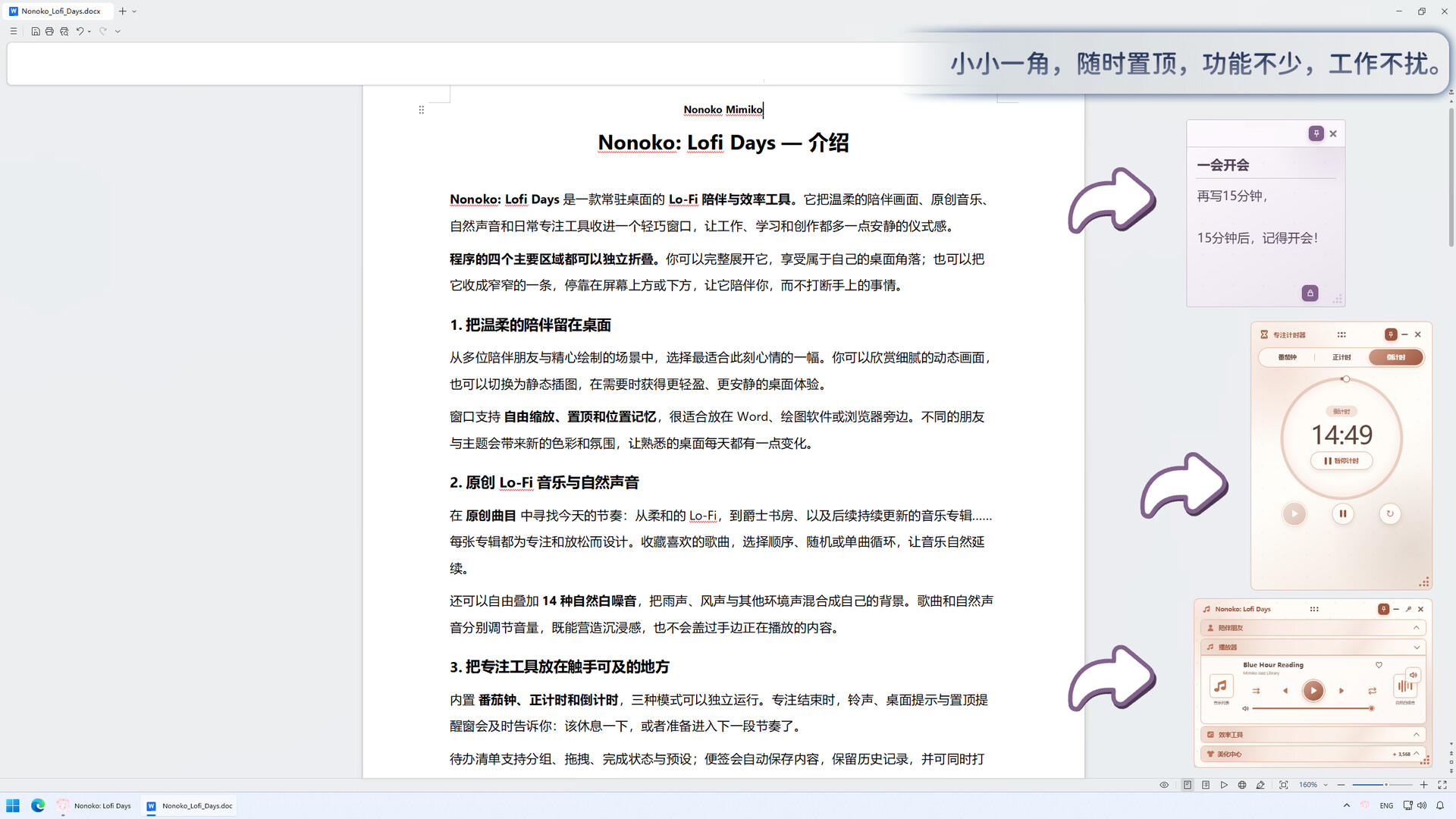Image resolution: width=1456 pixels, height=819 pixels.
Task: Click the 暂停计时 button
Action: pyautogui.click(x=1341, y=460)
